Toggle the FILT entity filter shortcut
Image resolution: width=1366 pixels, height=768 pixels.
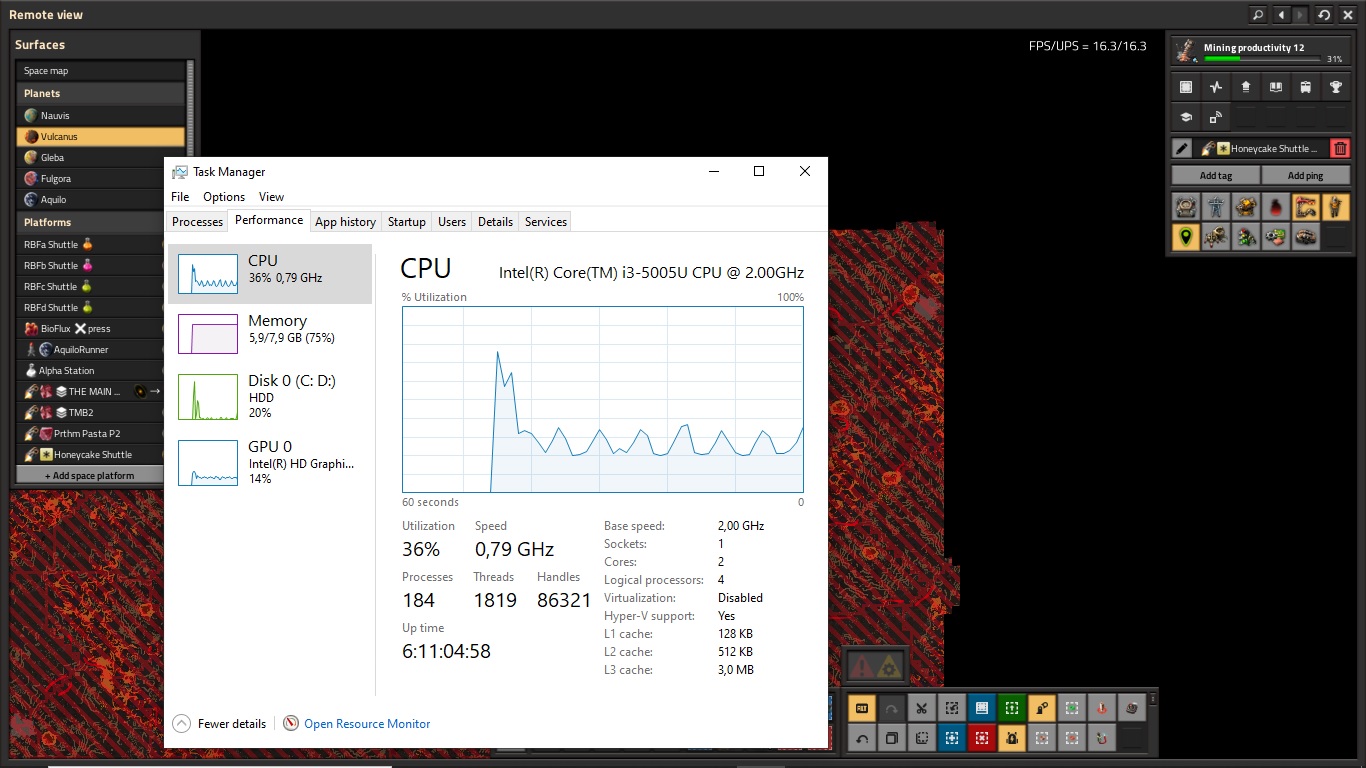[861, 709]
